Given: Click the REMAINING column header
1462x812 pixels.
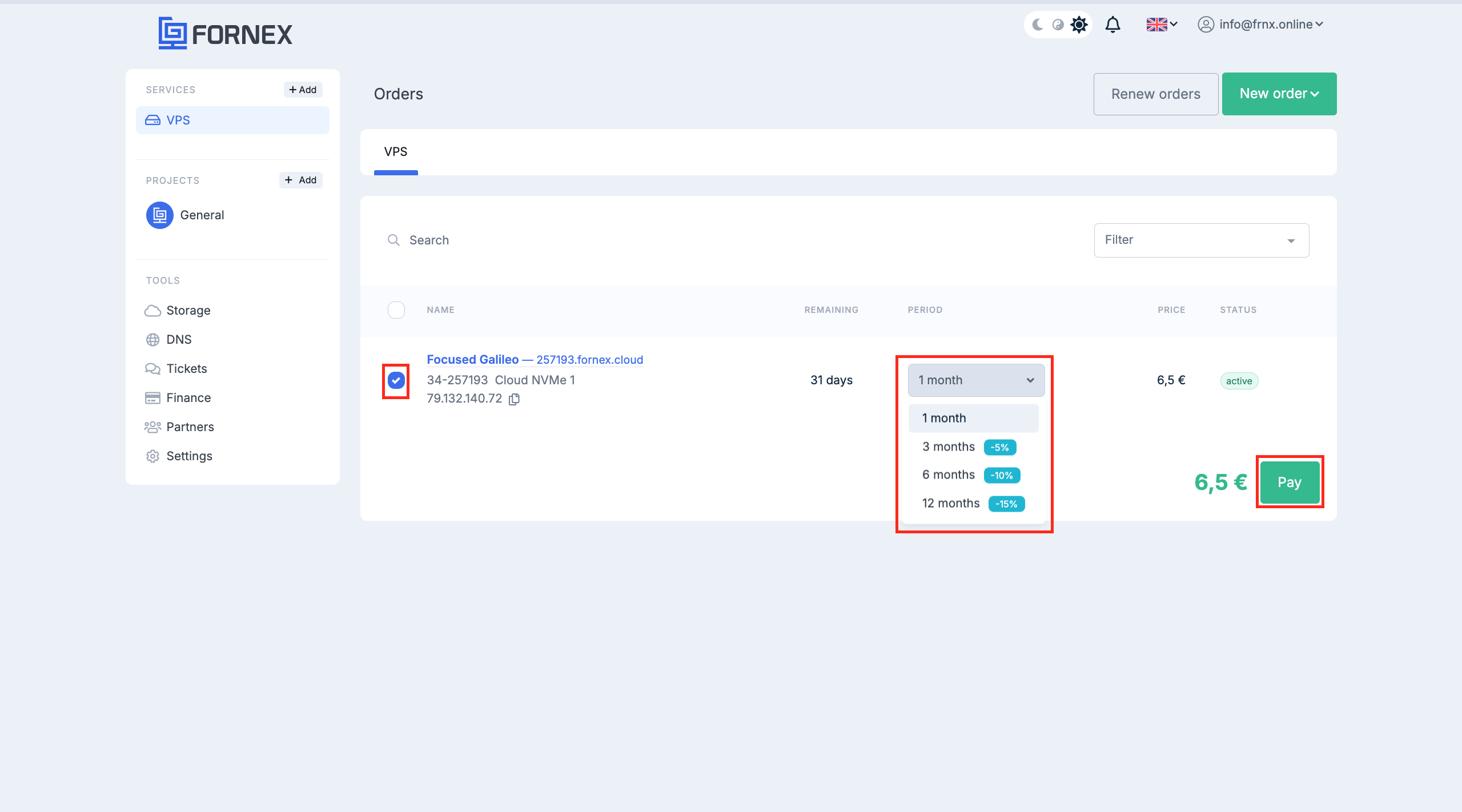Looking at the screenshot, I should click(831, 310).
